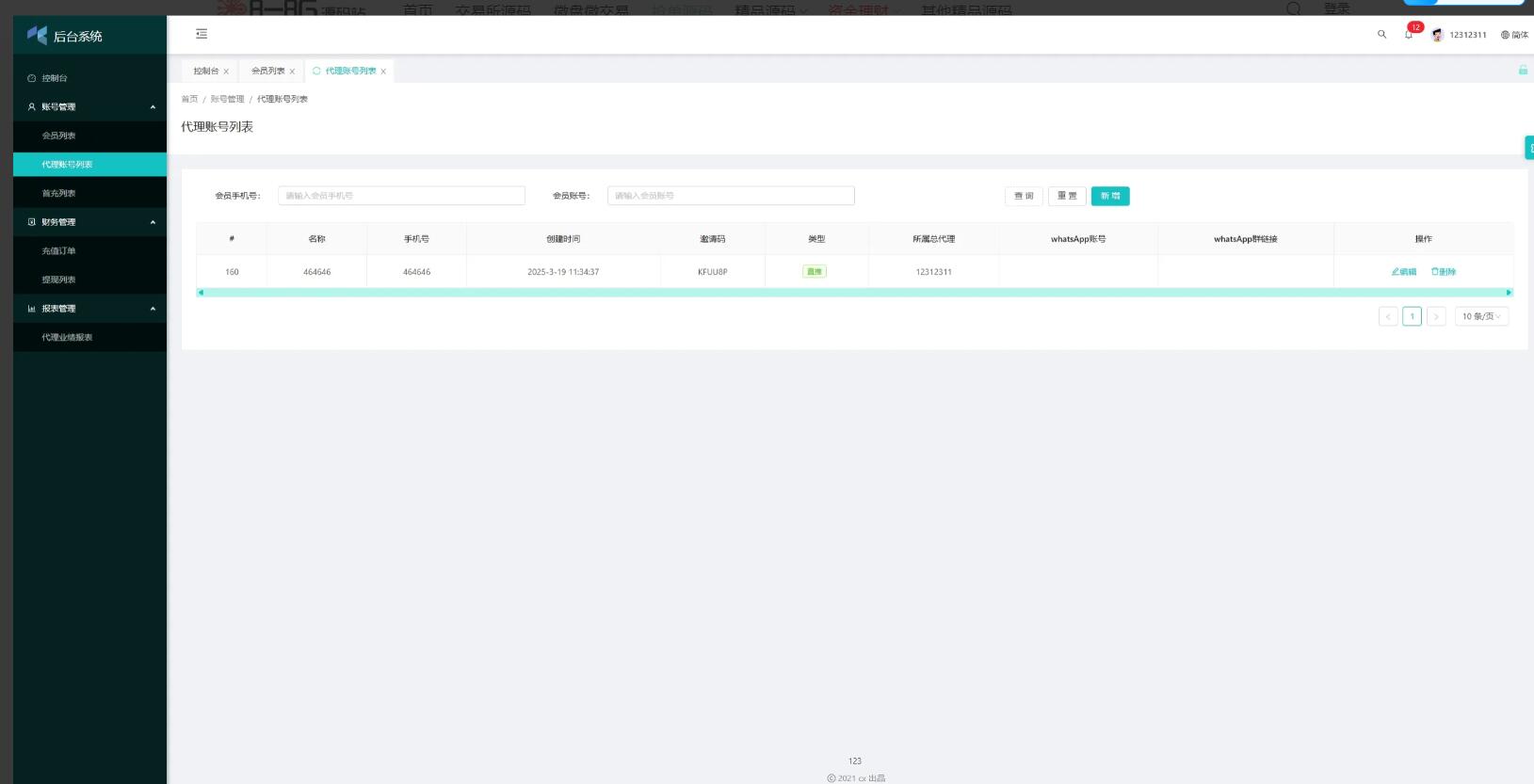This screenshot has width=1534, height=784.
Task: Open the teal settings tab on right edge
Action: click(1528, 147)
